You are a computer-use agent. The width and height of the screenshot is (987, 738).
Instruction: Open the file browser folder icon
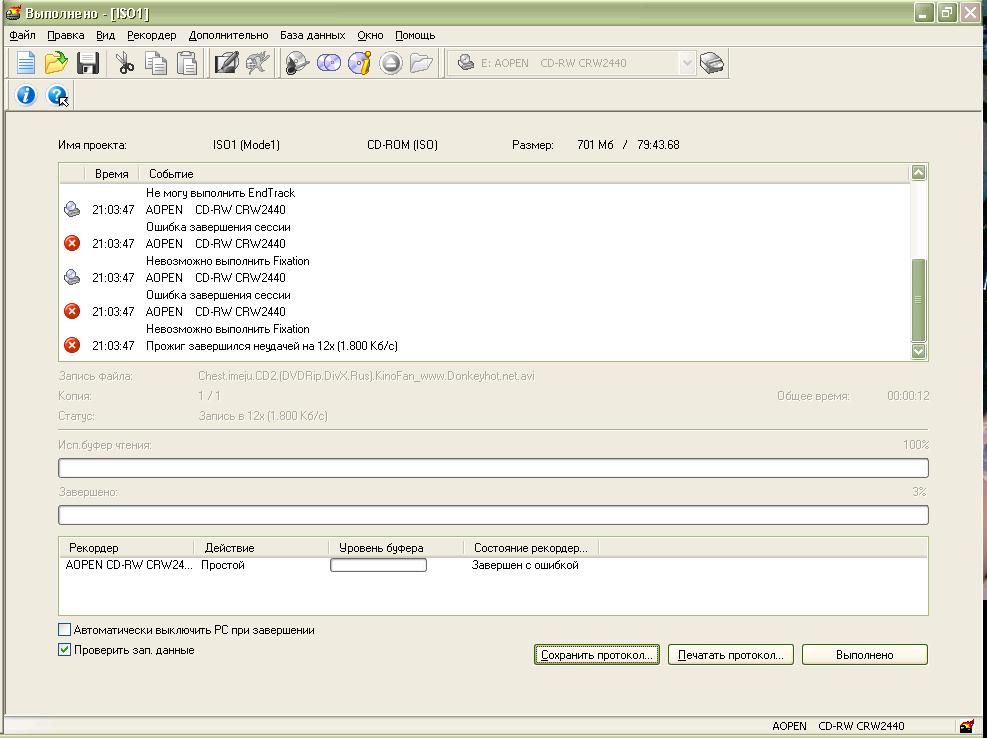coord(421,63)
